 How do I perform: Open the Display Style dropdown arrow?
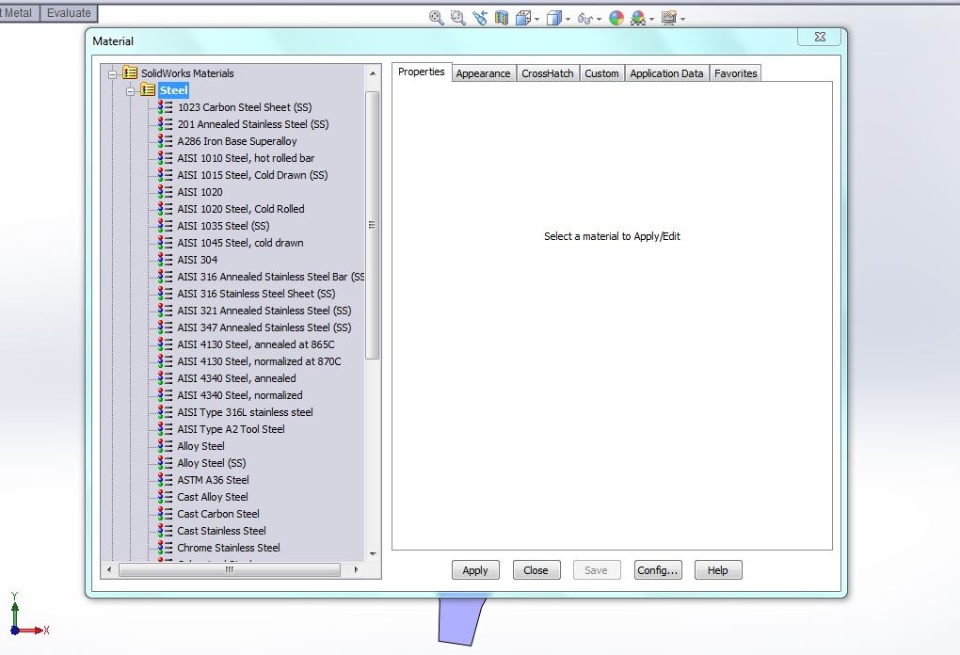[568, 19]
